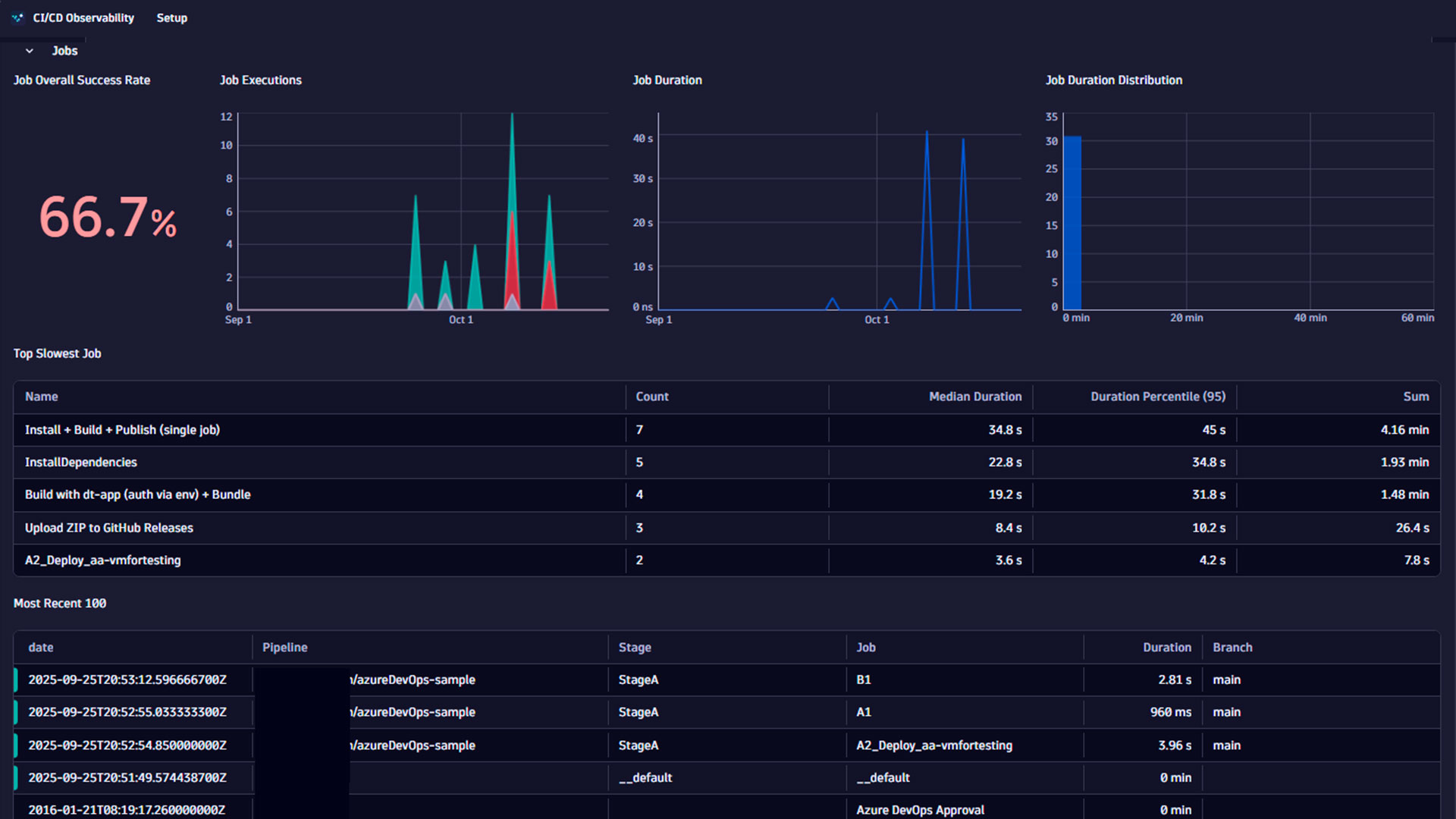Select the InstallDependencies row

[x=80, y=462]
